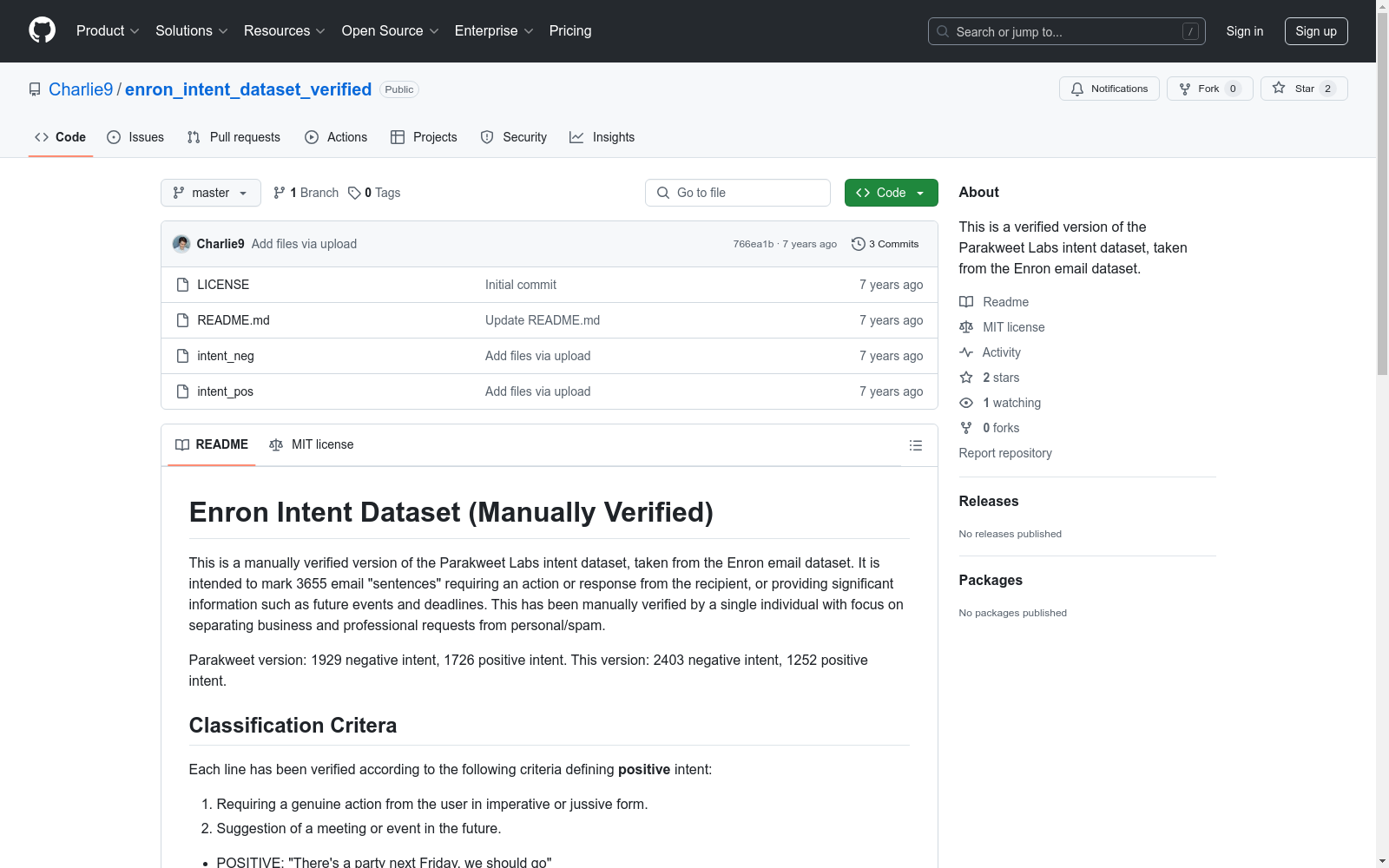1389x868 pixels.
Task: Click the pulse icon next to Activity
Action: (966, 352)
